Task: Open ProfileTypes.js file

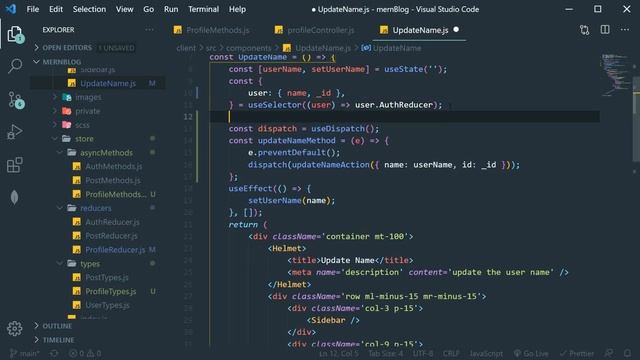Action: click(111, 291)
